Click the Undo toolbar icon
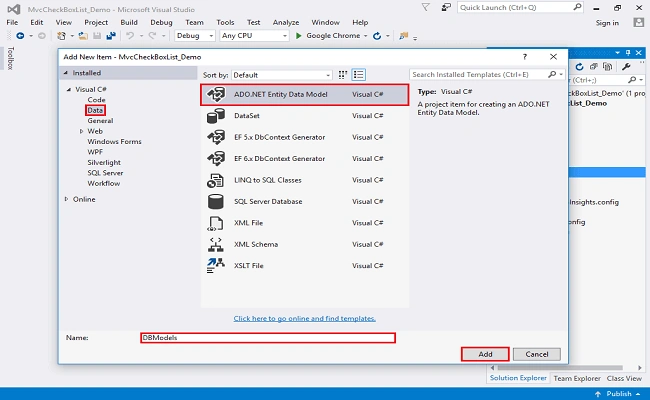The height and width of the screenshot is (400, 650). [x=130, y=36]
